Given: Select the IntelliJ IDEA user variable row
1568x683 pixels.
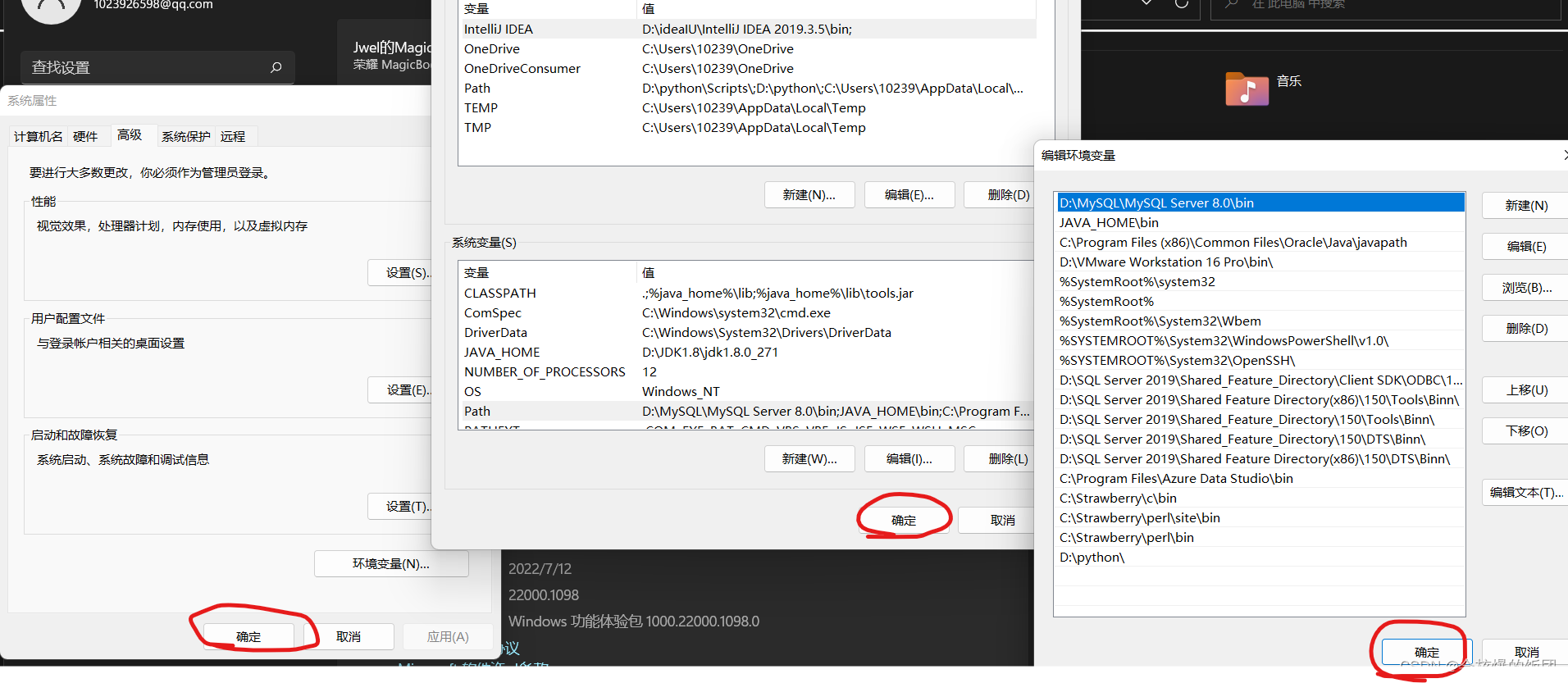Looking at the screenshot, I should (x=747, y=29).
